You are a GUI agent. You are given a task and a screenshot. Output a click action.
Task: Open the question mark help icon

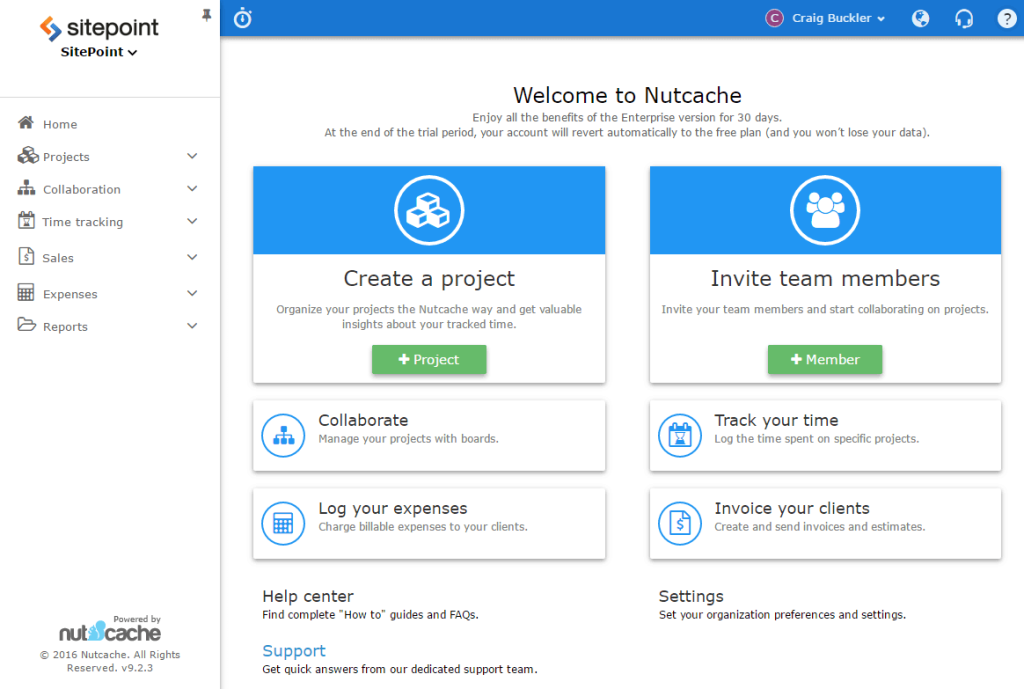(x=1006, y=18)
